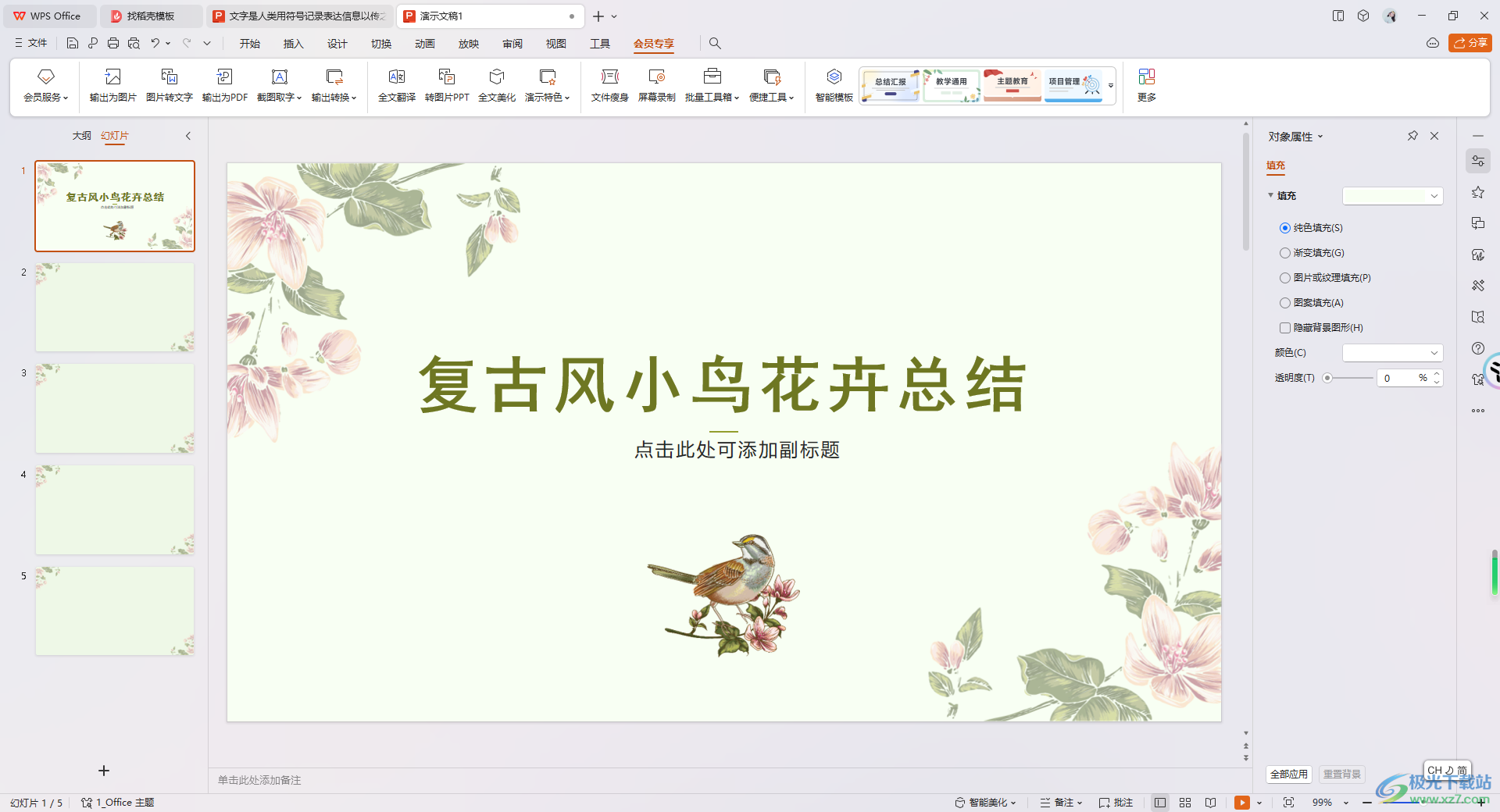
Task: Click the 重置背景 button
Action: pos(1342,775)
